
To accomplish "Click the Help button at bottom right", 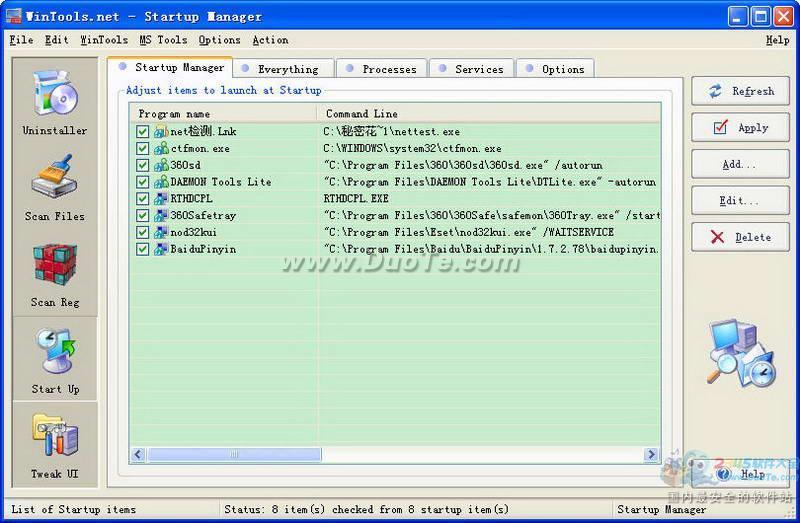I will tap(740, 474).
